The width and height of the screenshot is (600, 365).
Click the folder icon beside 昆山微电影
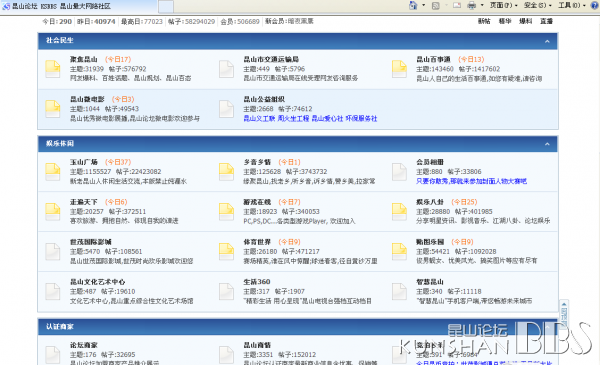click(52, 109)
